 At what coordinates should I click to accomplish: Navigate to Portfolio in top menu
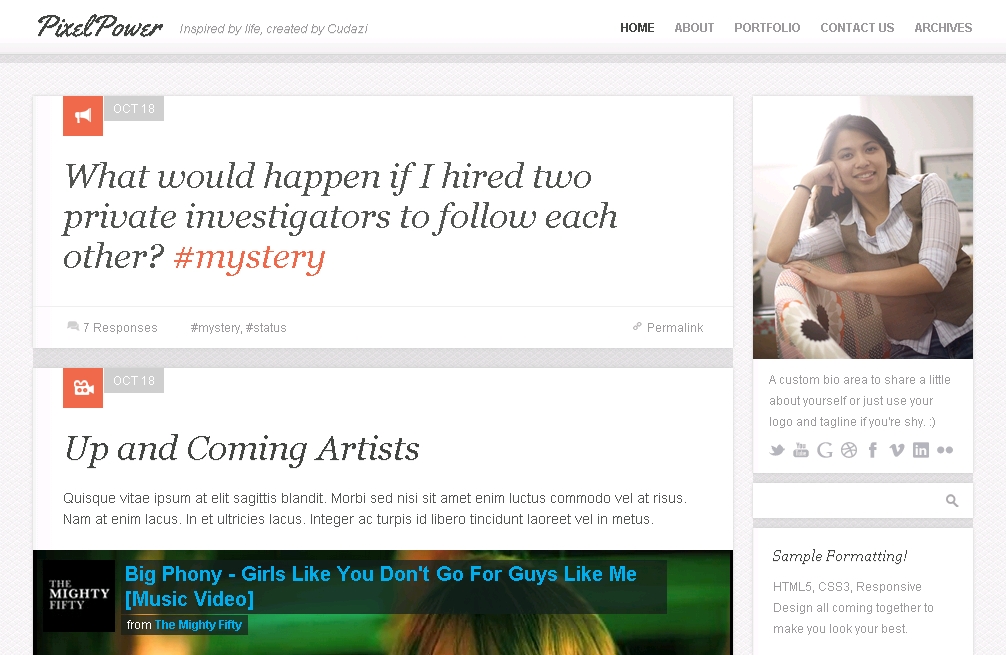767,28
